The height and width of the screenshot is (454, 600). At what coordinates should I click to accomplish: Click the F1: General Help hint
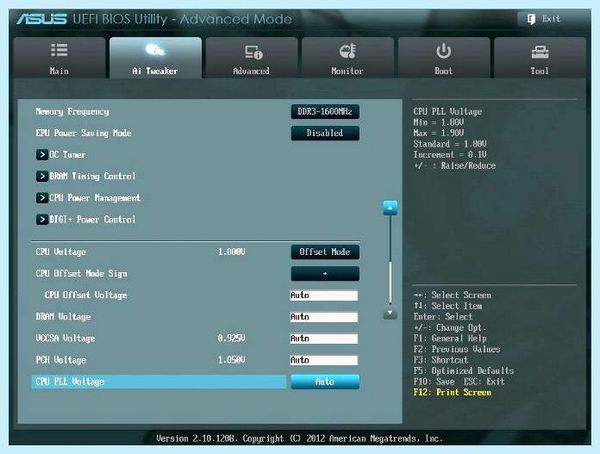point(450,338)
